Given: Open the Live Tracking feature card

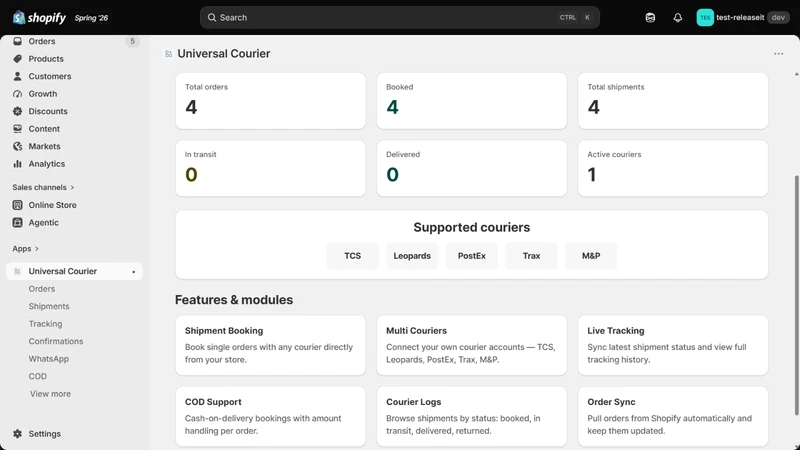Looking at the screenshot, I should [x=673, y=345].
